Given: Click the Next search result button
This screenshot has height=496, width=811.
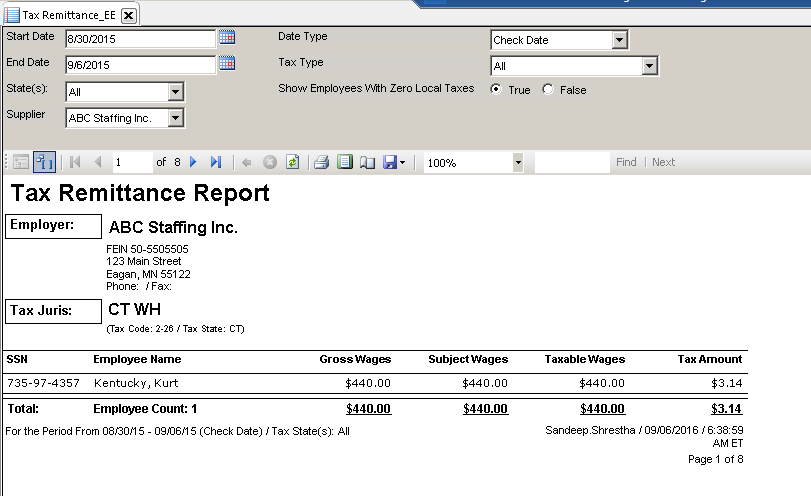Looking at the screenshot, I should 663,162.
